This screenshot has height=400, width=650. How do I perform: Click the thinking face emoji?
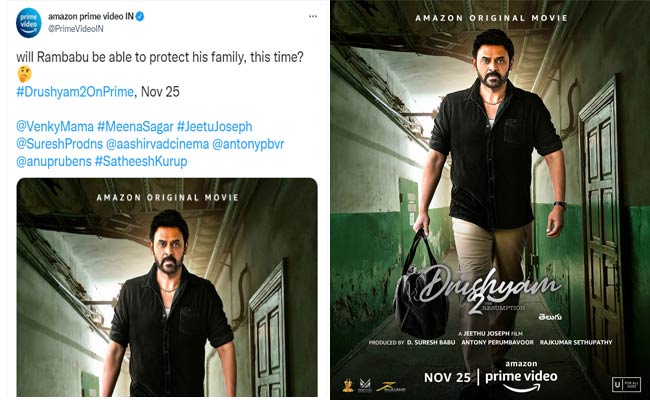tap(24, 74)
